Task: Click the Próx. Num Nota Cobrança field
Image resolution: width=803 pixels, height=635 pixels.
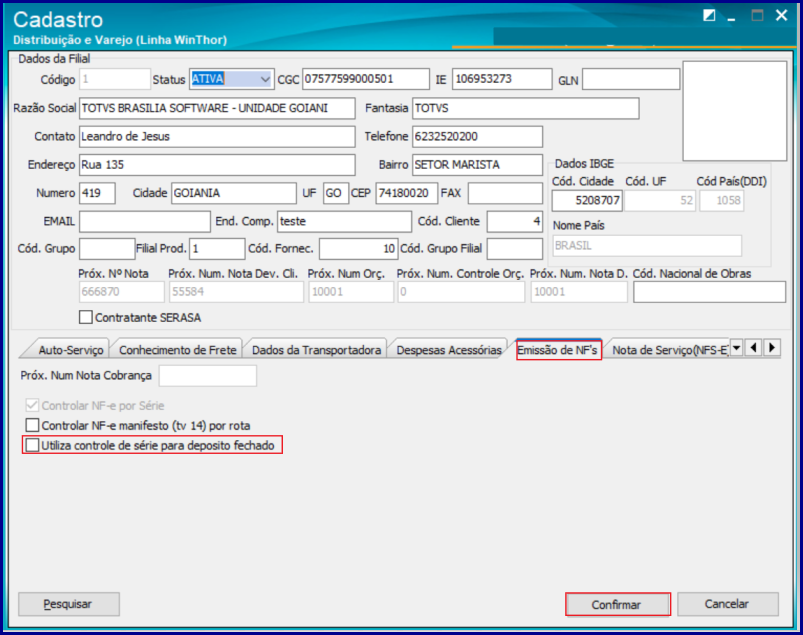Action: [207, 375]
